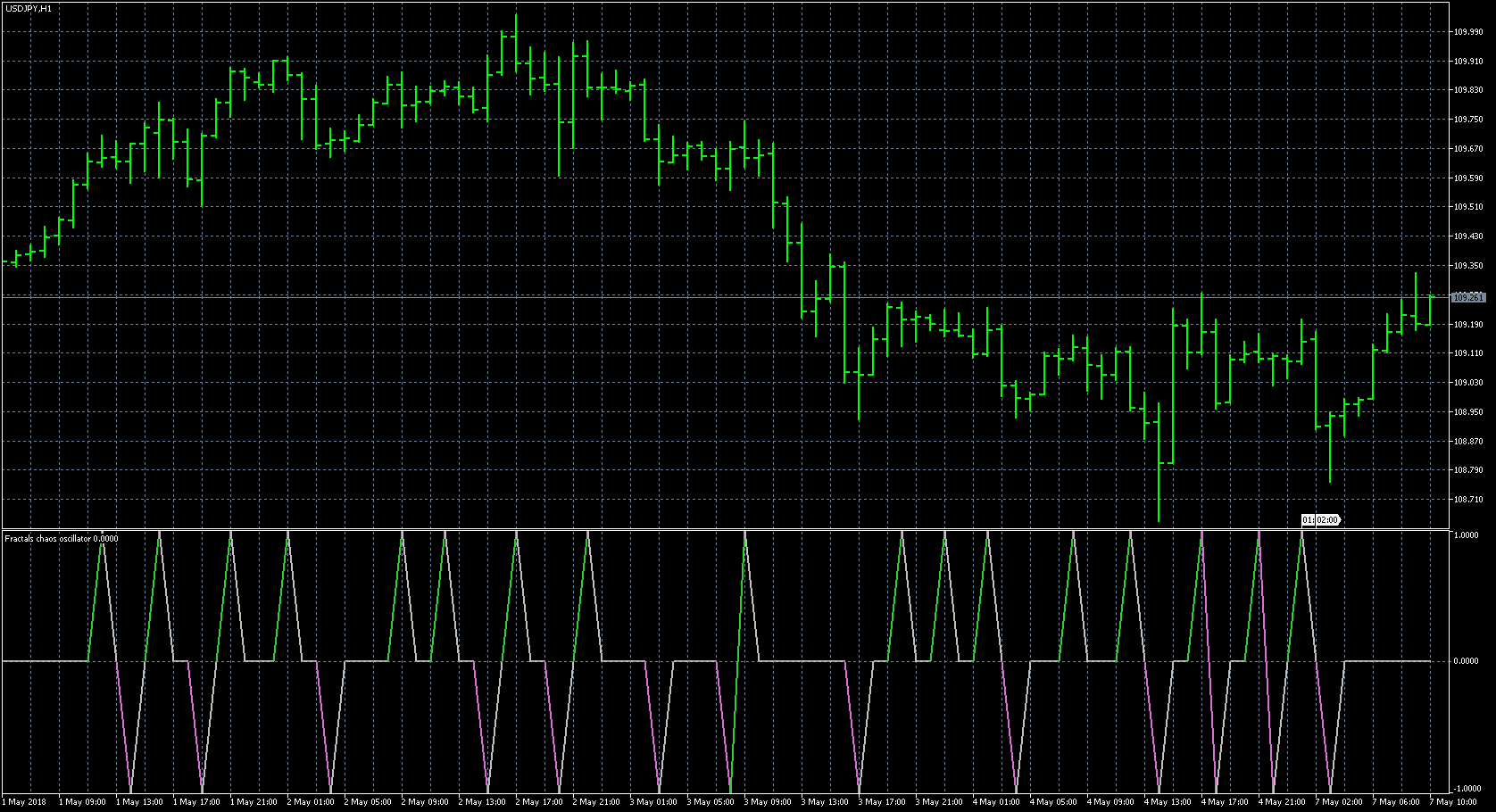Click the 109.750 price scale label
Image resolution: width=1496 pixels, height=812 pixels.
point(1468,120)
